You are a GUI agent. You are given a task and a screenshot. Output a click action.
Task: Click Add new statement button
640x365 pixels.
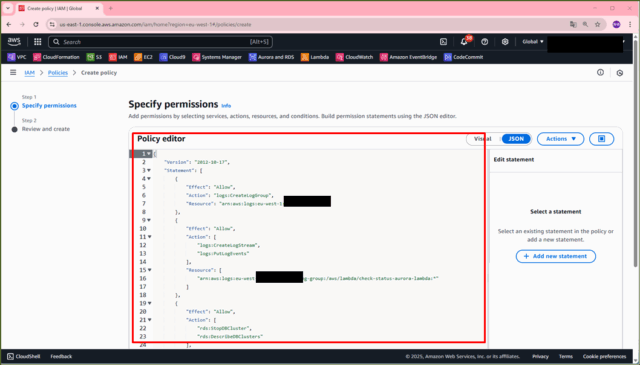(x=556, y=256)
